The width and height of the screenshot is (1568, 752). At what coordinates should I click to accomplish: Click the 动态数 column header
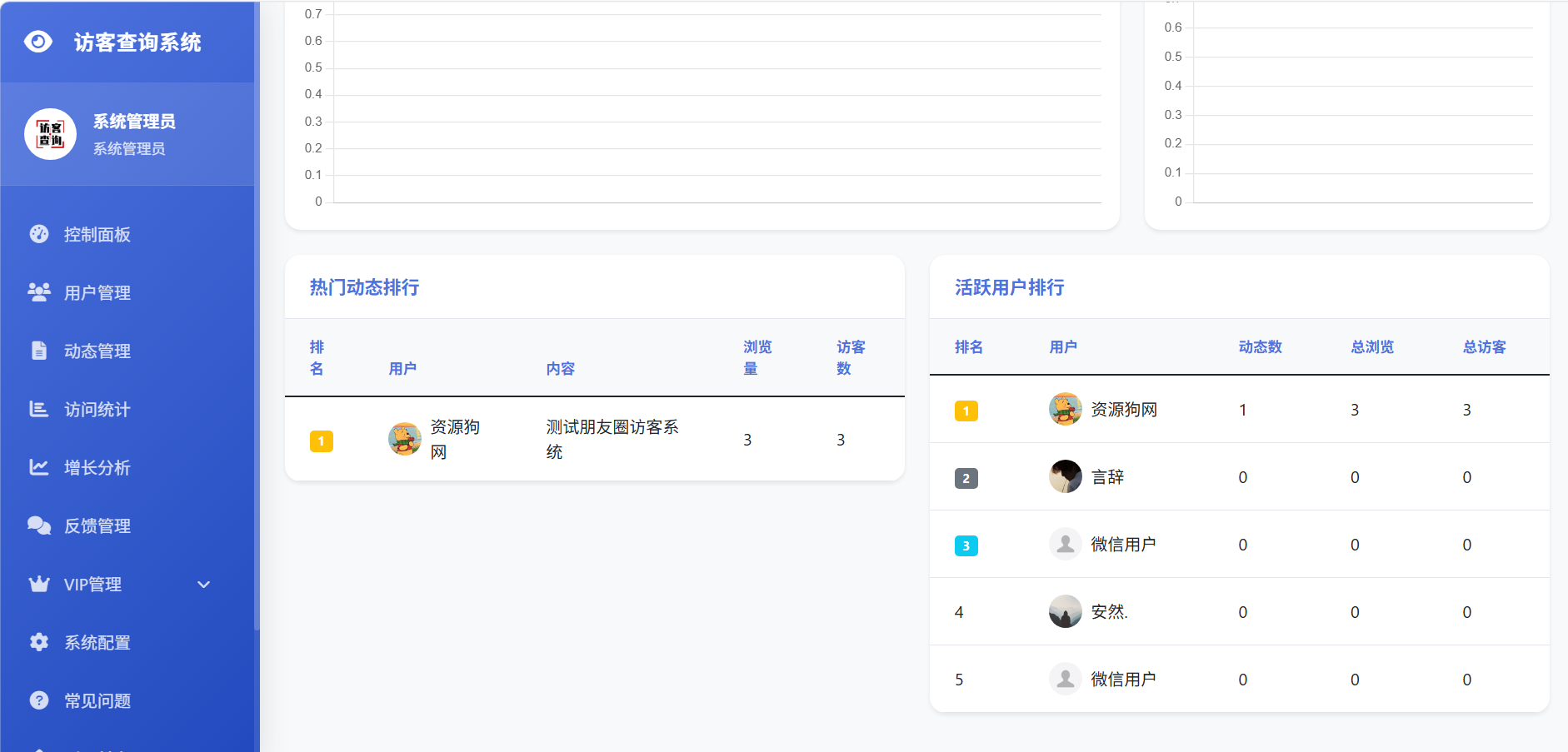click(x=1260, y=346)
